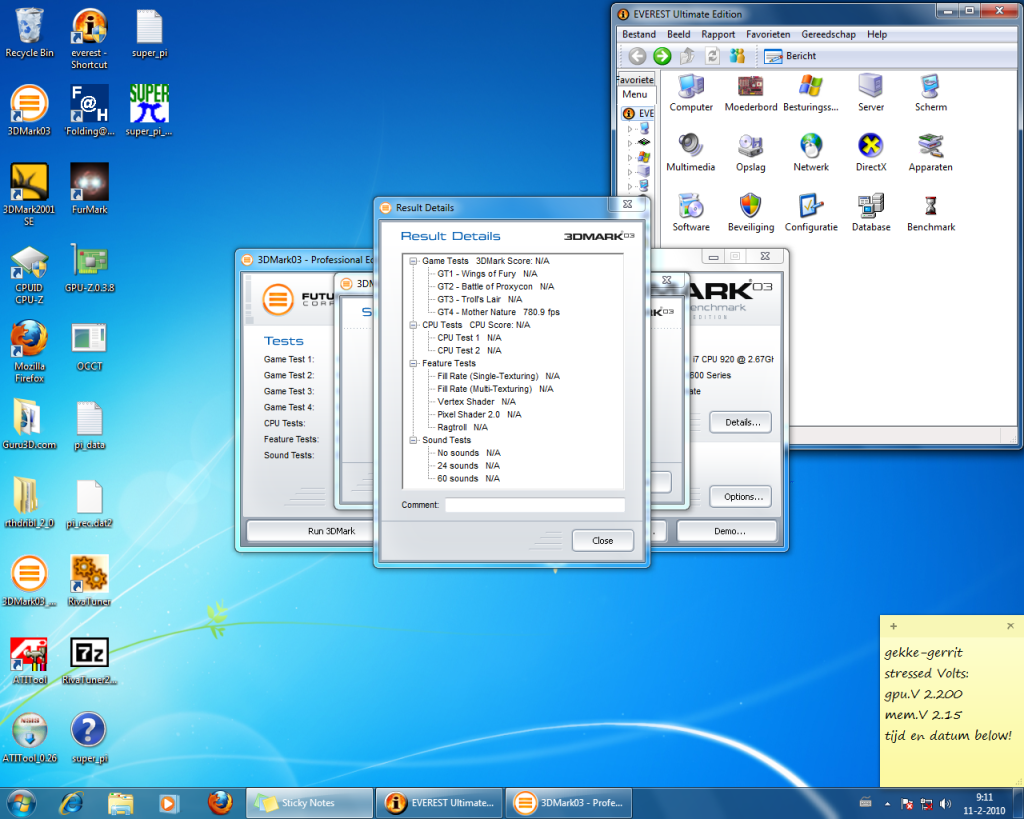
Task: Open the Netwerk category icon
Action: (810, 153)
